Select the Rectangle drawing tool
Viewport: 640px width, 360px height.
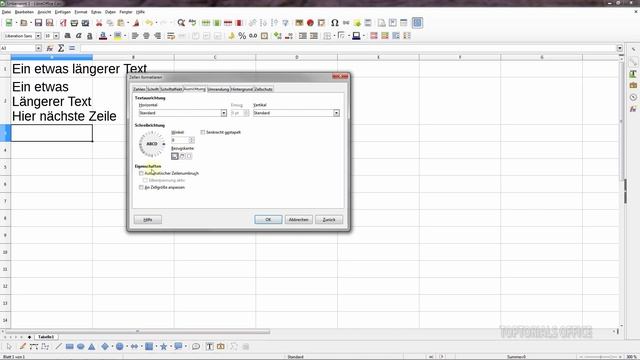70,347
